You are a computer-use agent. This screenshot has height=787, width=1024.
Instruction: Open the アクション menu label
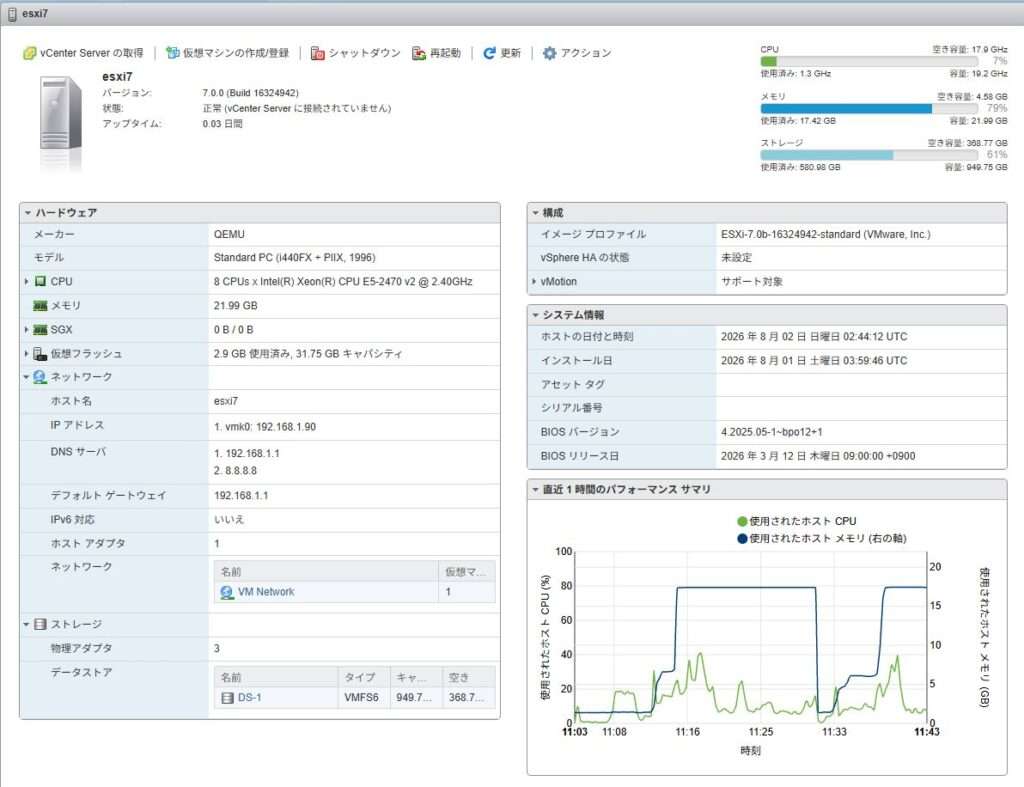(x=586, y=53)
